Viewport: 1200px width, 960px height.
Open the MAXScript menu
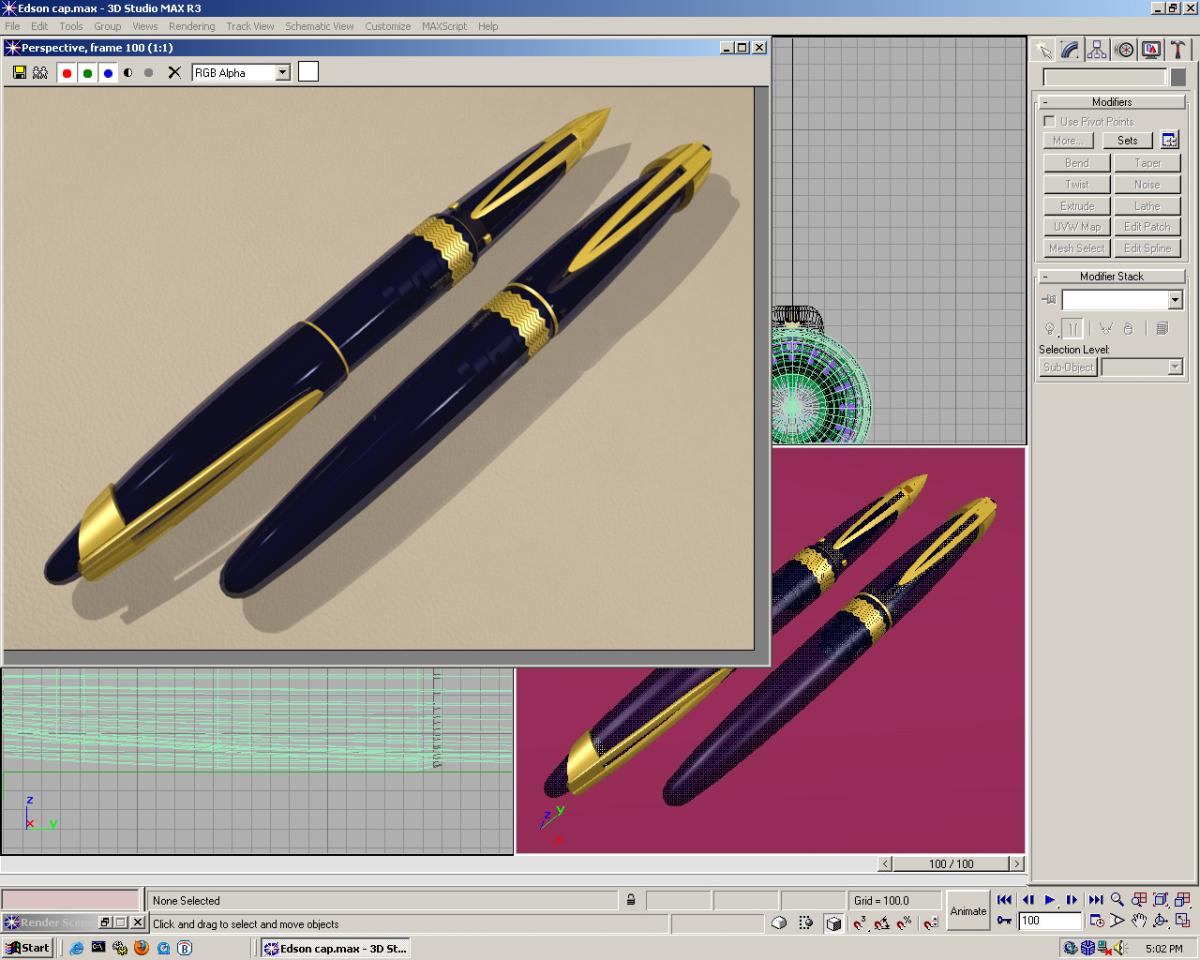(x=444, y=26)
